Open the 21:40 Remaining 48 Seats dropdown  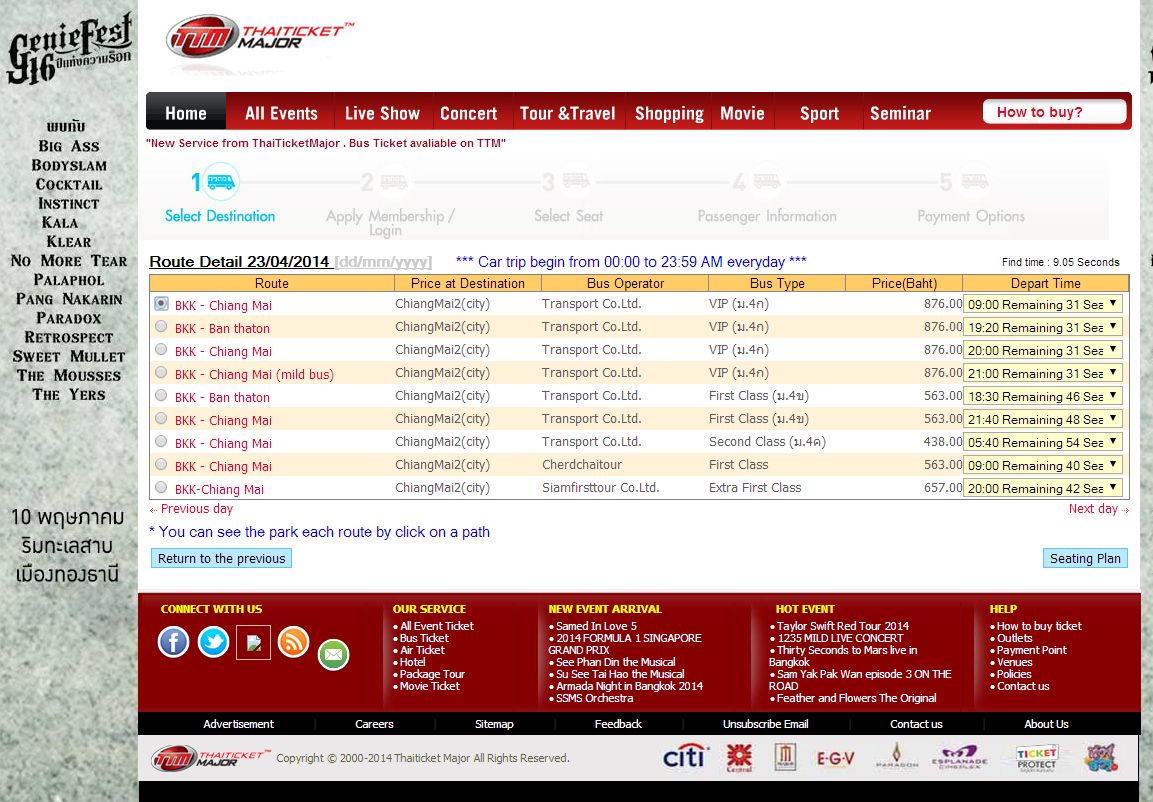click(1043, 419)
